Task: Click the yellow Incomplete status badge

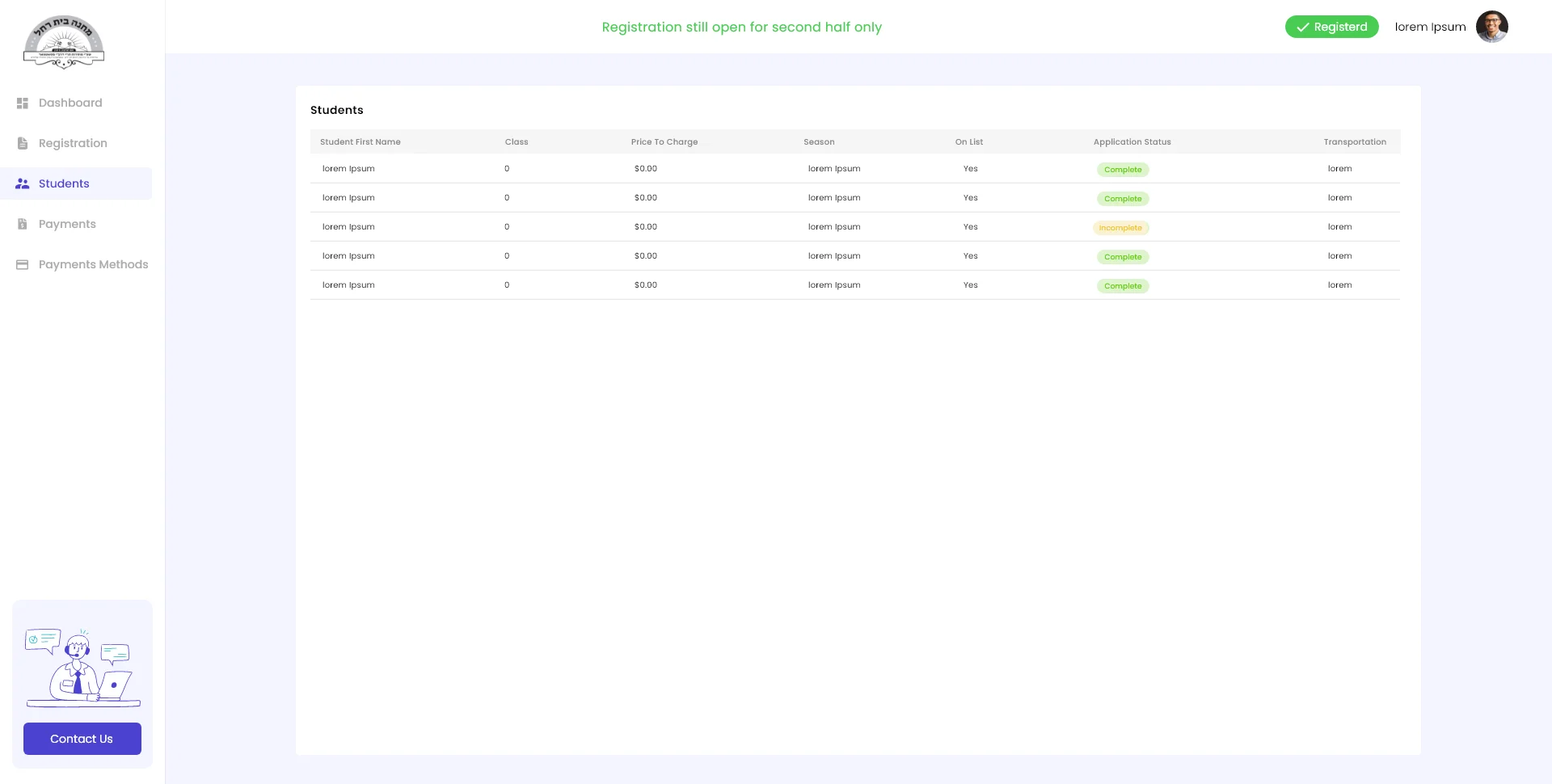Action: (1120, 228)
